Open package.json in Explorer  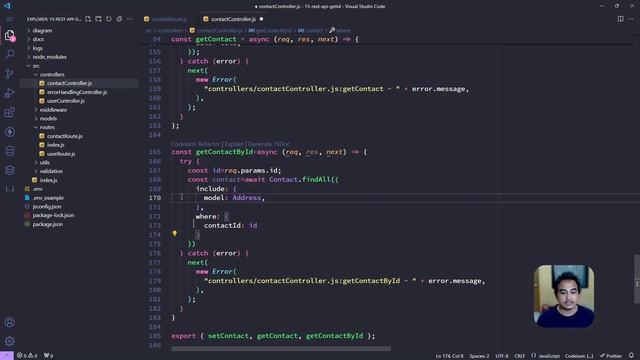48,224
